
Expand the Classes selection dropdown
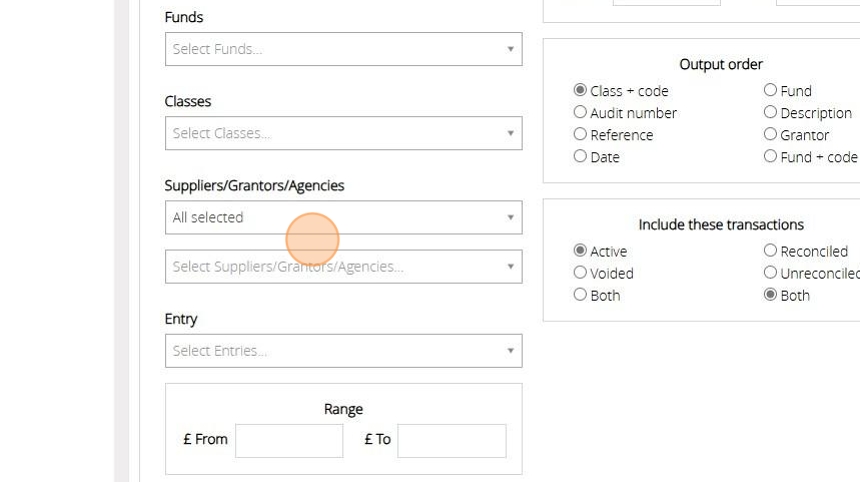[343, 133]
